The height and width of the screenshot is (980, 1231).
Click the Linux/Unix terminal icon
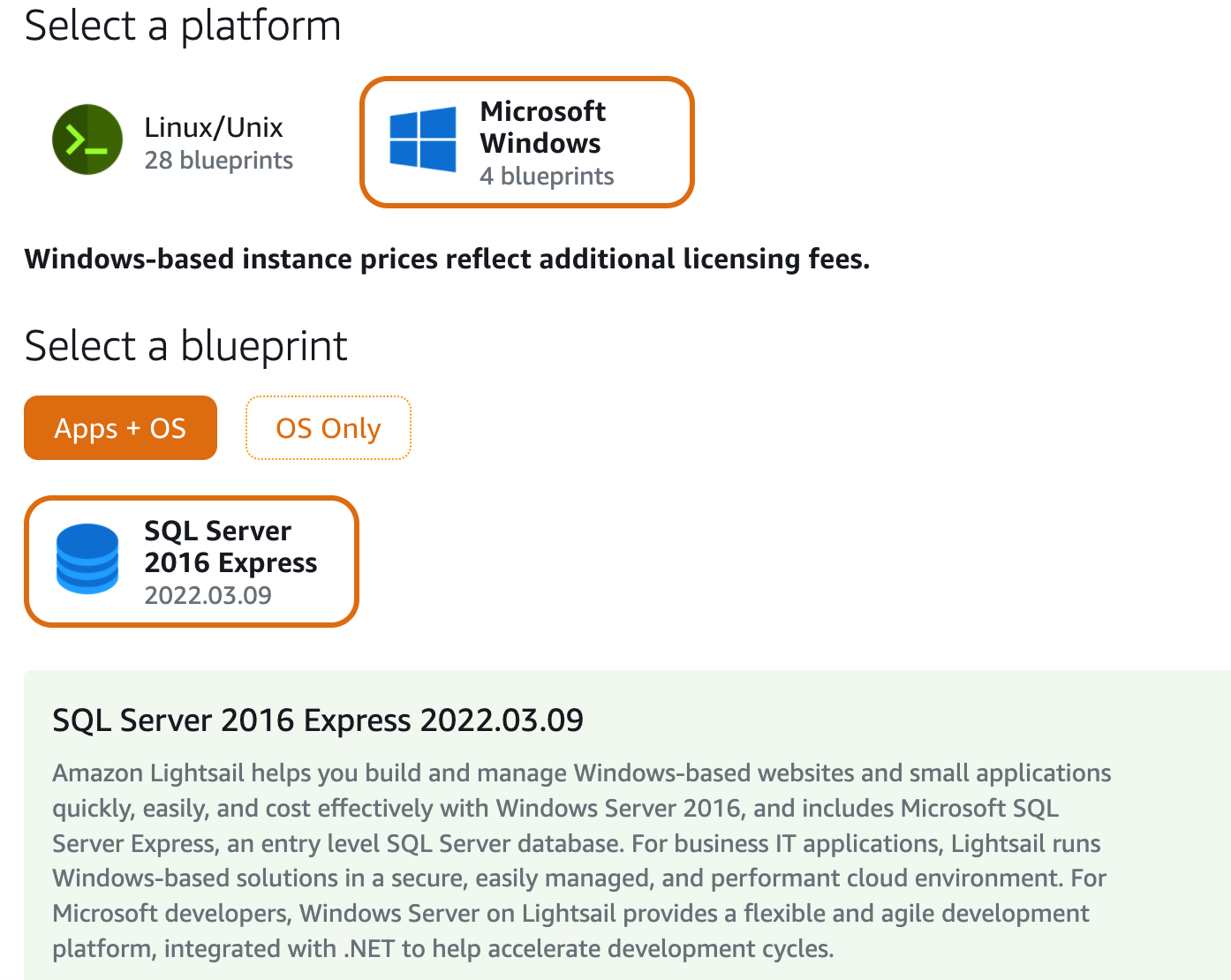pos(87,139)
